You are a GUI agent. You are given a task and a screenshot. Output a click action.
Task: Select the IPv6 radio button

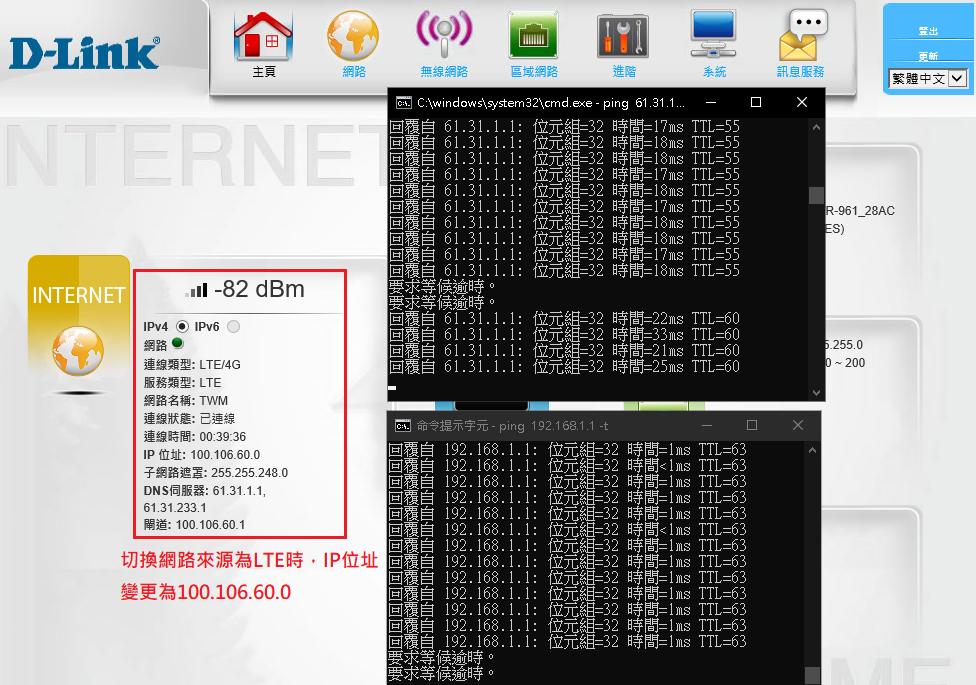(233, 326)
